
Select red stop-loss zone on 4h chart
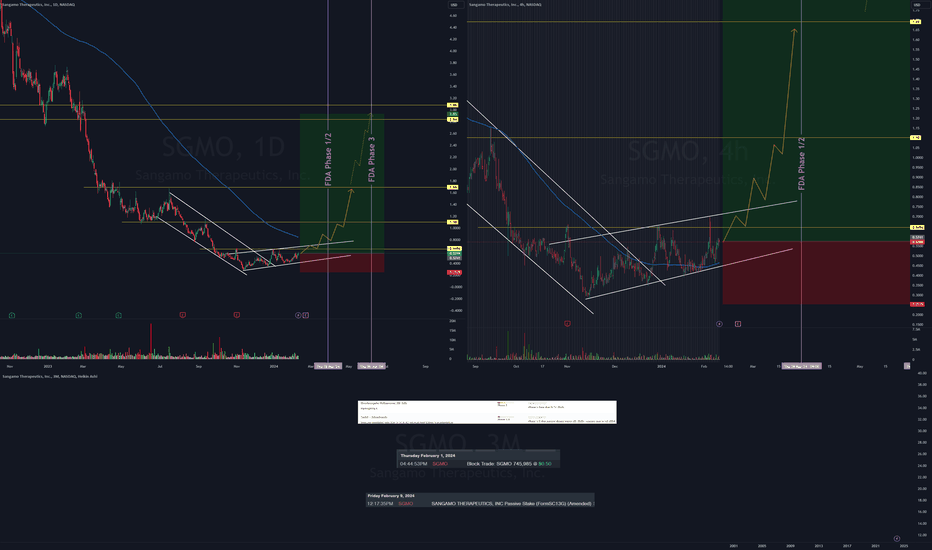coord(816,273)
